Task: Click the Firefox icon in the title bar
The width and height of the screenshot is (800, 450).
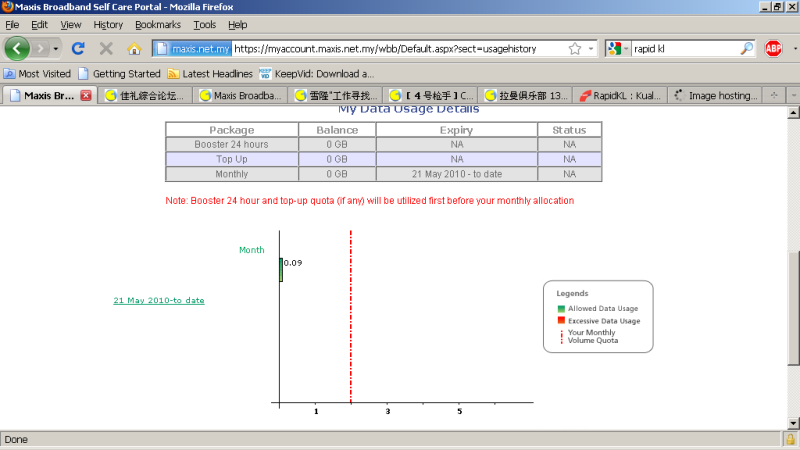Action: click(7, 7)
